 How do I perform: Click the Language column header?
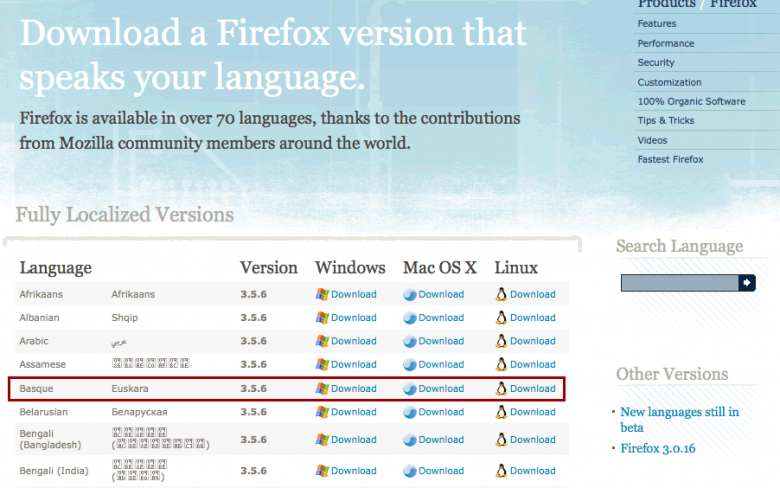(x=55, y=268)
